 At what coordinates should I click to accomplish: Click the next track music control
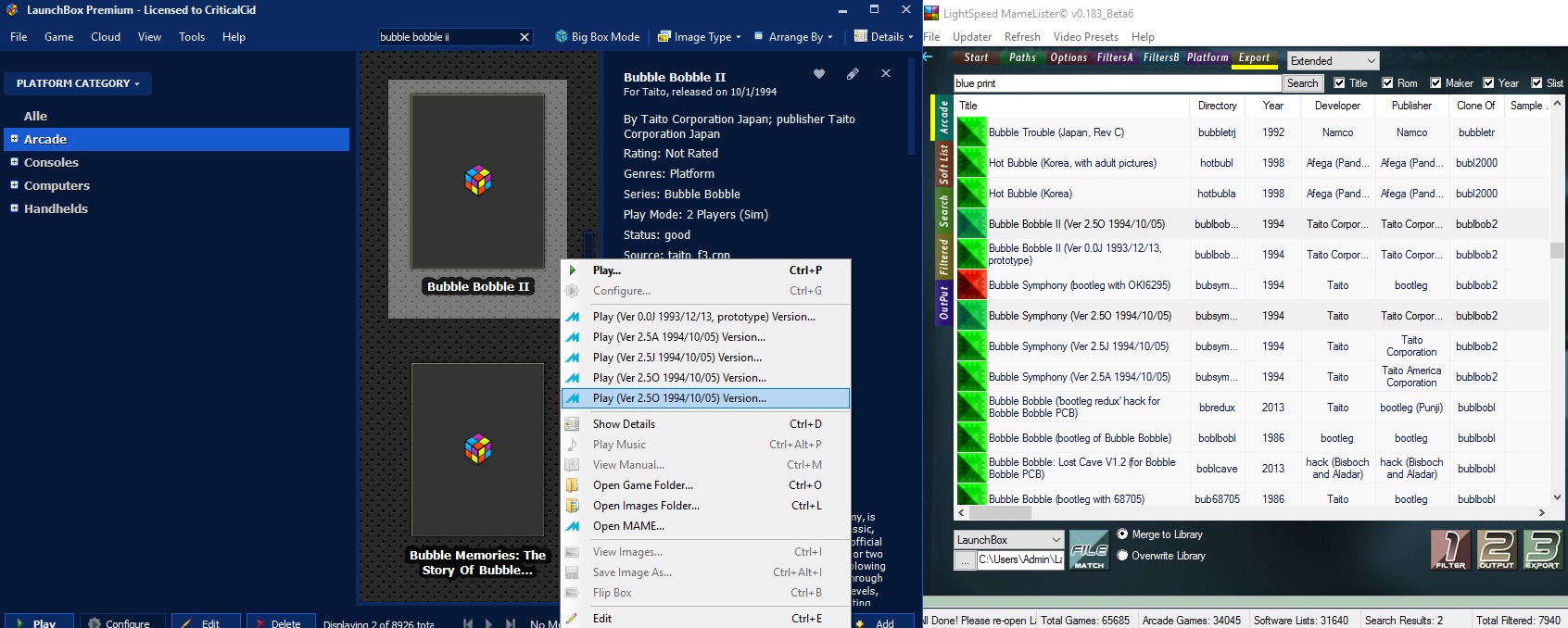click(x=511, y=623)
